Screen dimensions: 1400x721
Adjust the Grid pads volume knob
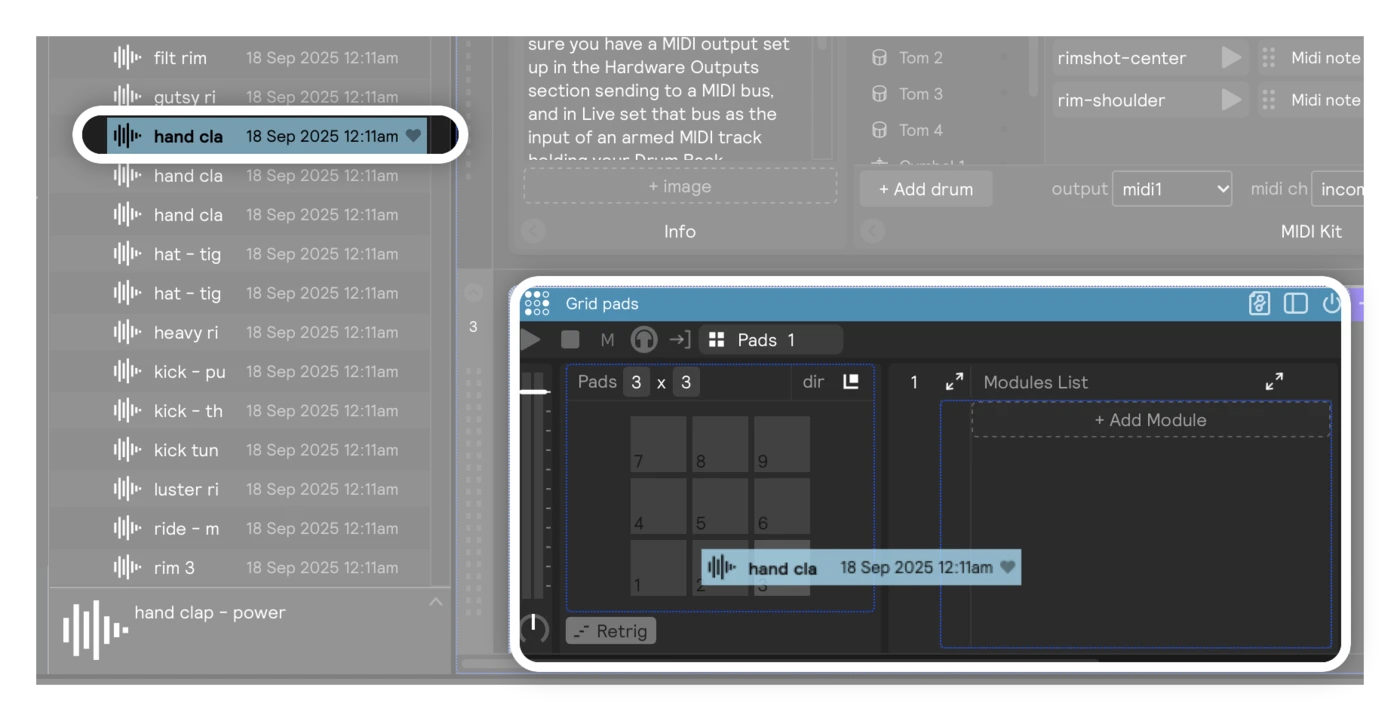[535, 629]
